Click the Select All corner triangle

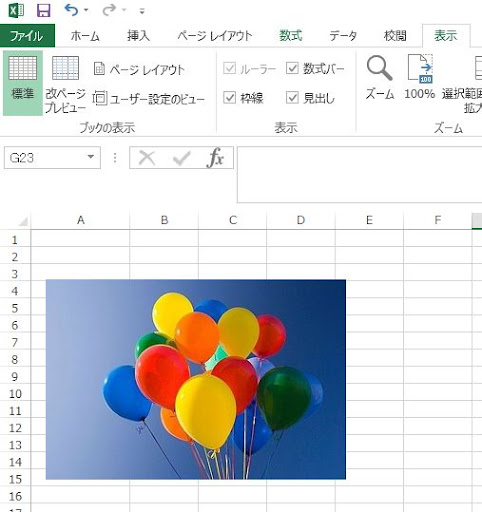click(23, 221)
